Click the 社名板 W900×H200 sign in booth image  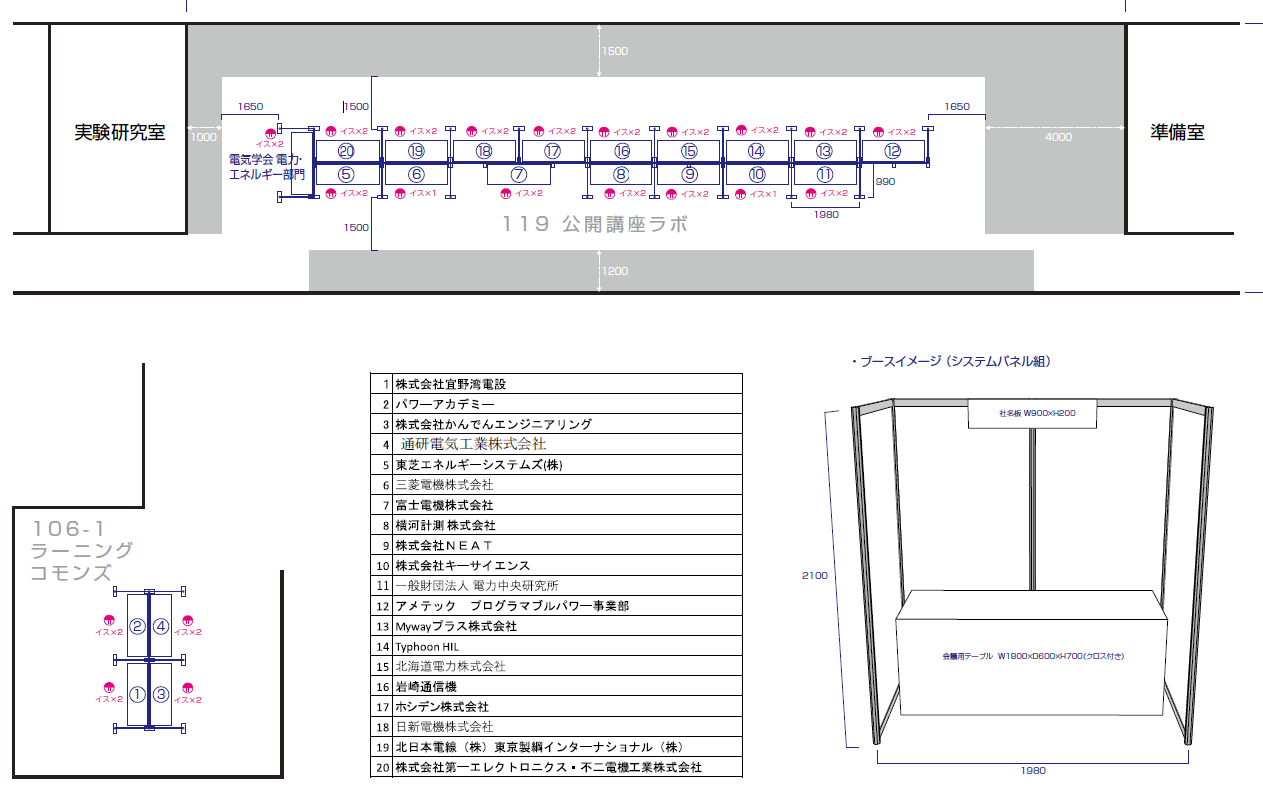click(1034, 413)
